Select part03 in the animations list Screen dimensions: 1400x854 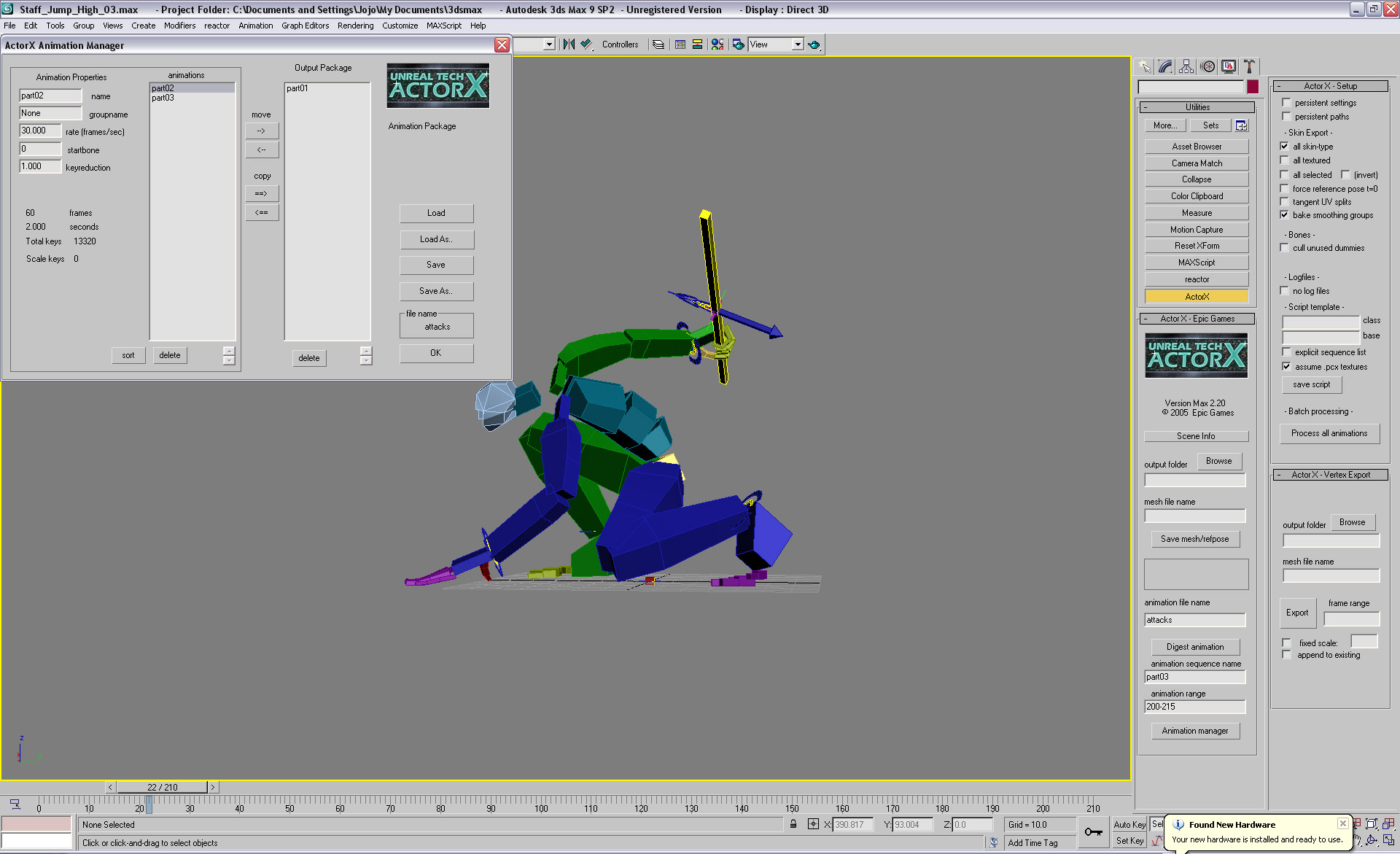[x=163, y=98]
